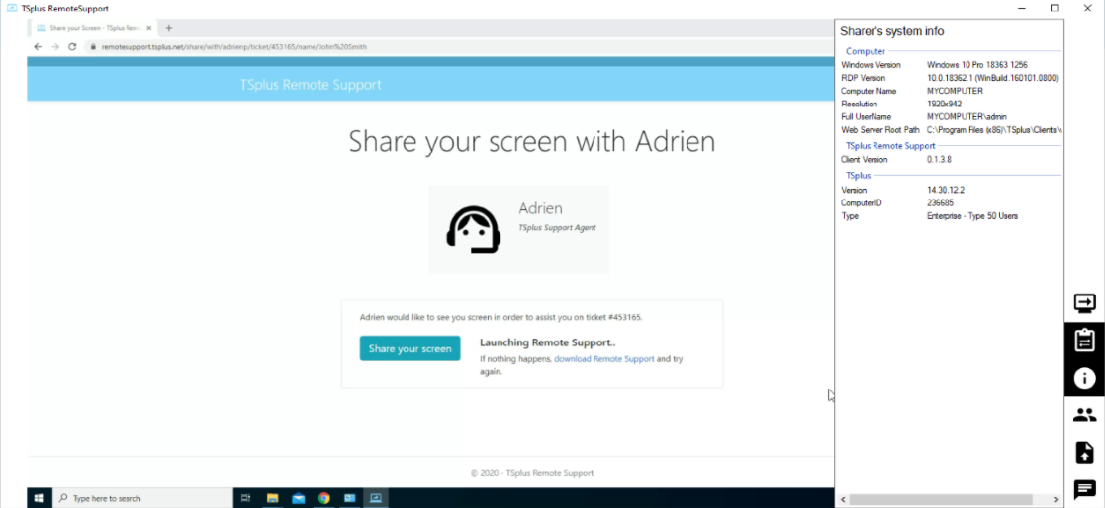This screenshot has width=1105, height=508.
Task: Open a new browser tab with plus
Action: pyautogui.click(x=169, y=28)
